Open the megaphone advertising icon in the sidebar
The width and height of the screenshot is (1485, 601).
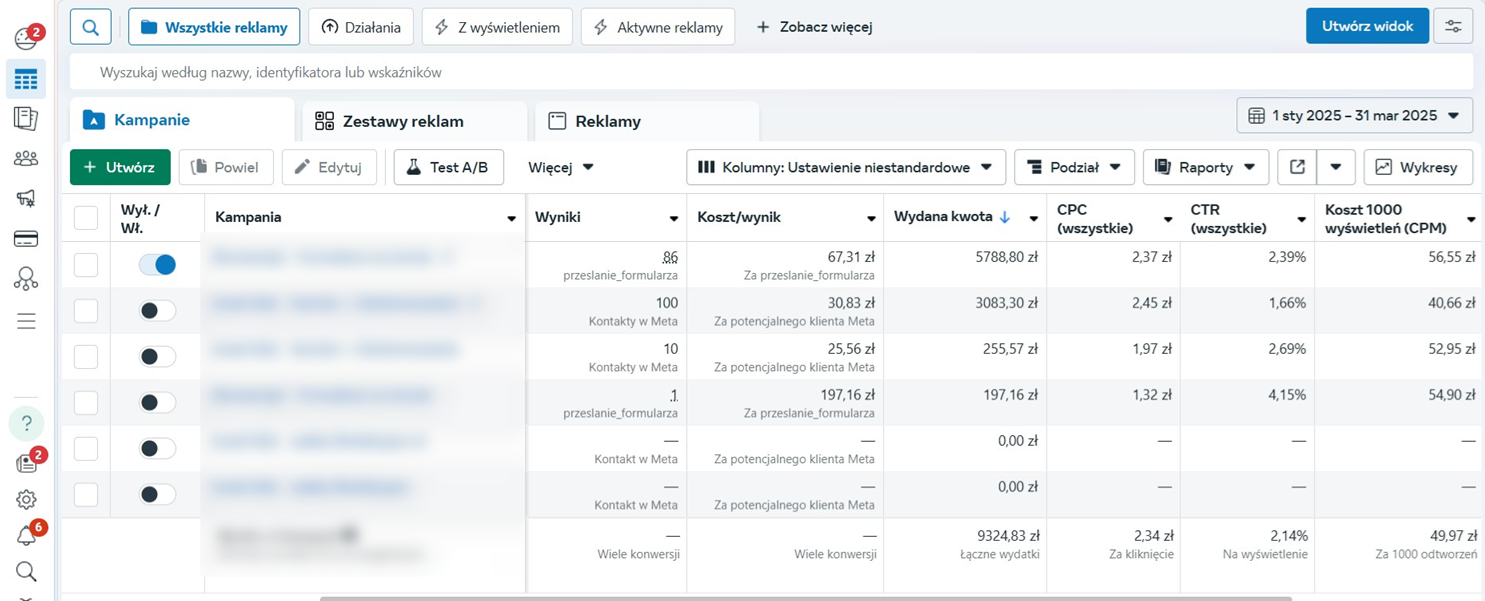[26, 198]
